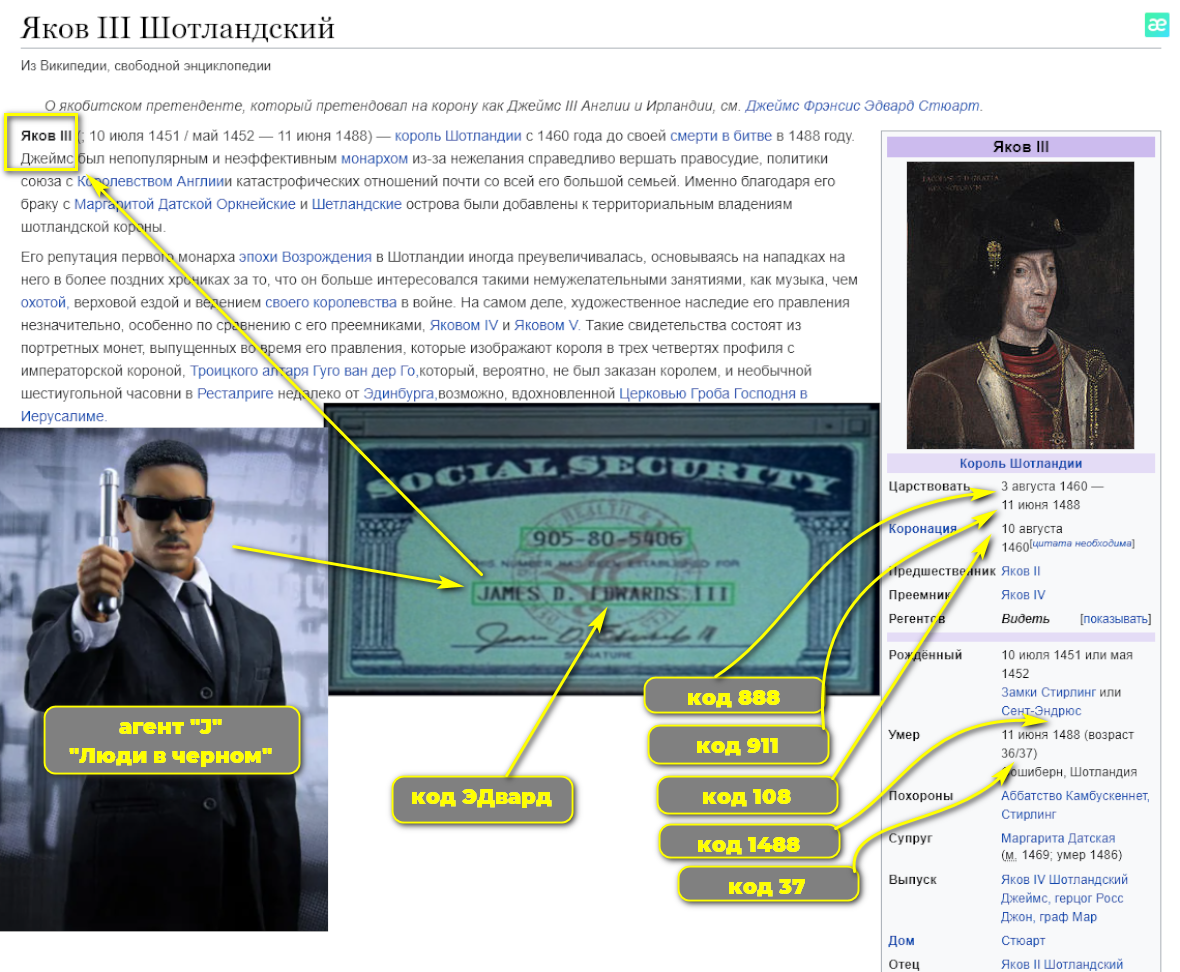Open the Джеймс Фрэнсис Эдвард Стюарт link
1180x972 pixels.
(862, 106)
